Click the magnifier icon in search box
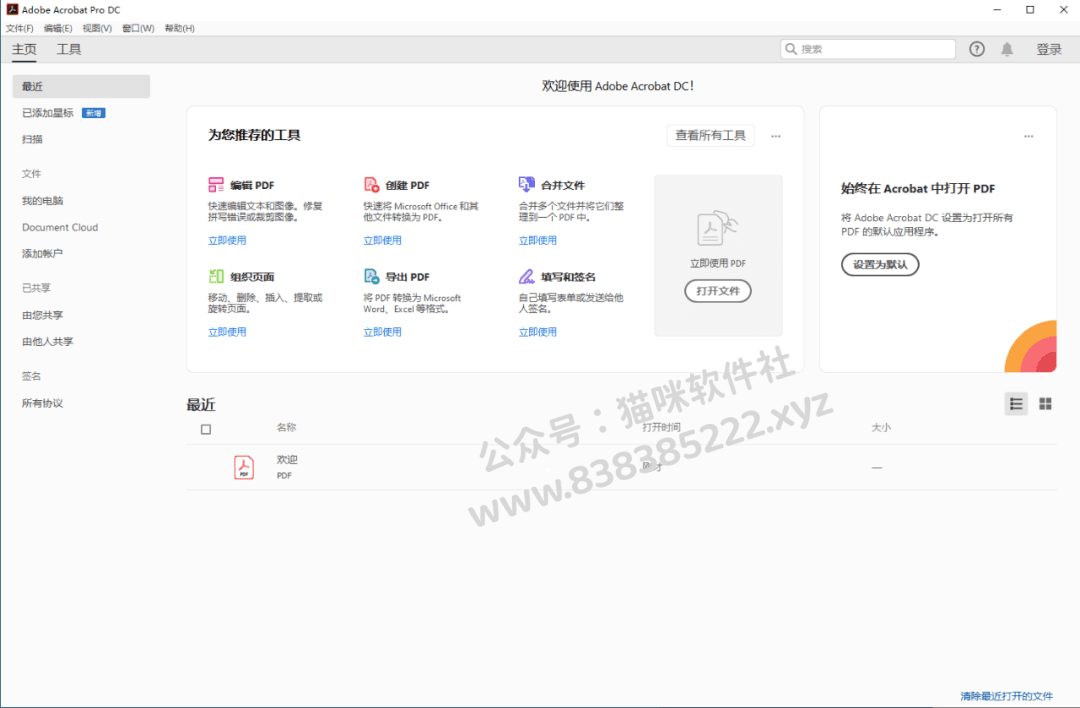Screen dimensions: 1080x708 point(791,49)
